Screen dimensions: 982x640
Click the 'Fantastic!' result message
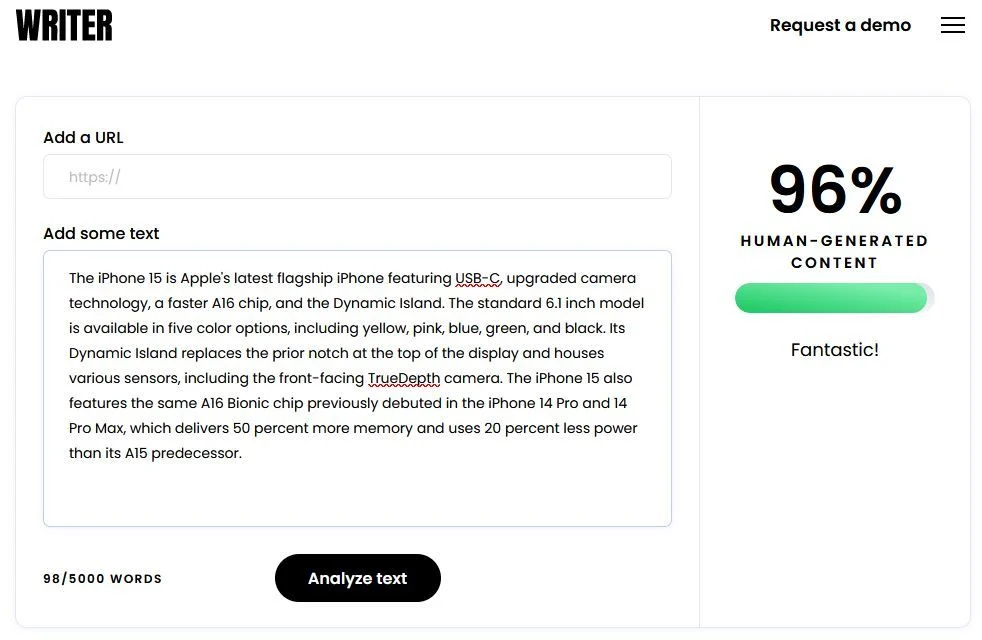click(834, 350)
